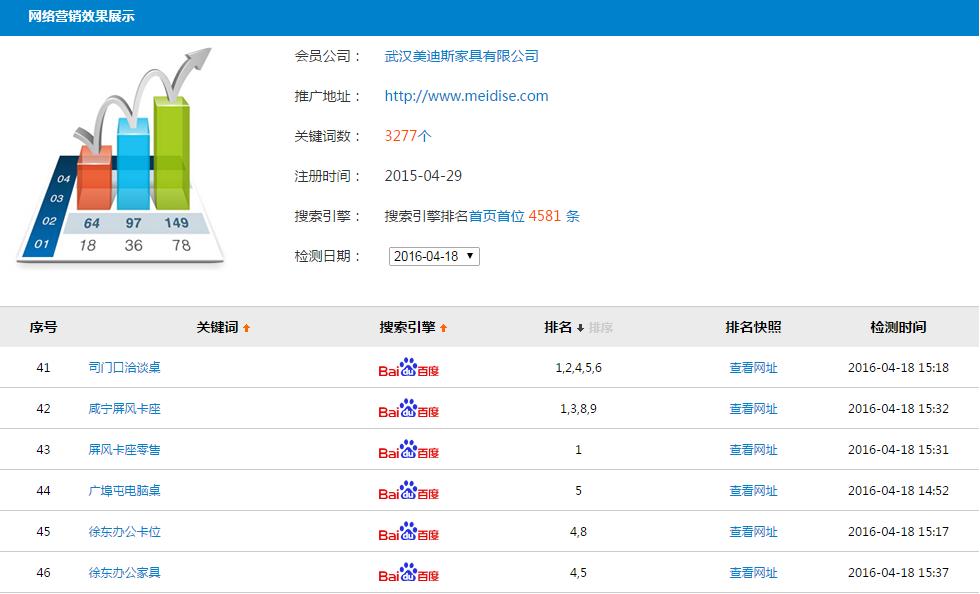This screenshot has width=980, height=594.
Task: Click the Baidu logo in row 44
Action: point(408,491)
